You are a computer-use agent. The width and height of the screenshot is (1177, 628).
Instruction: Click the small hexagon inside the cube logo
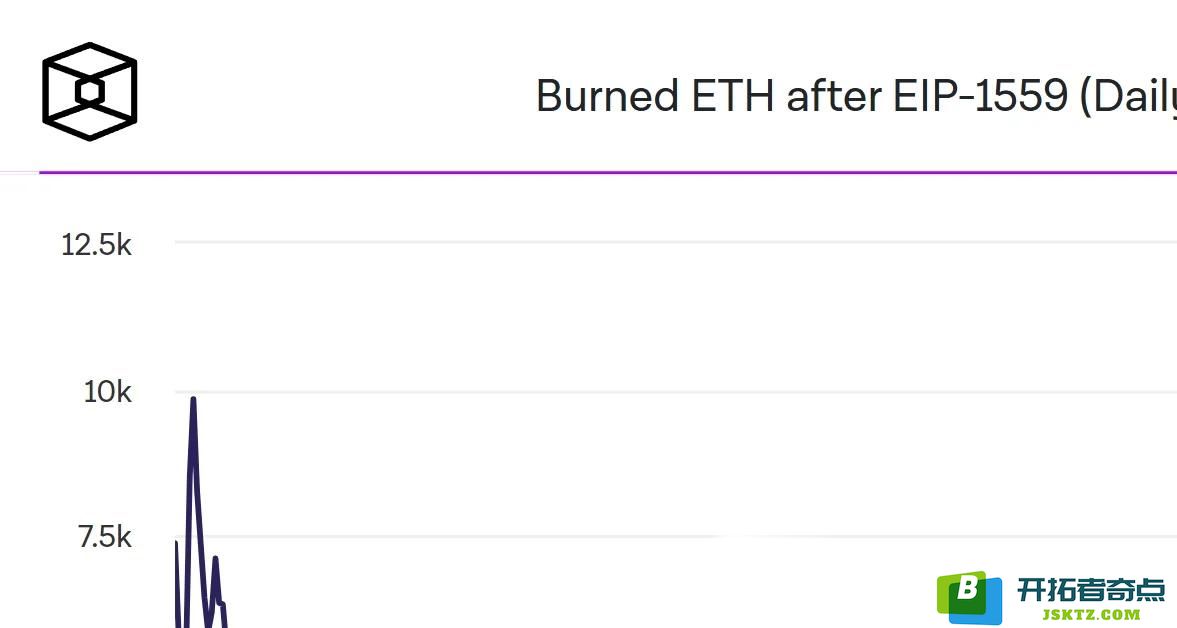tap(89, 92)
